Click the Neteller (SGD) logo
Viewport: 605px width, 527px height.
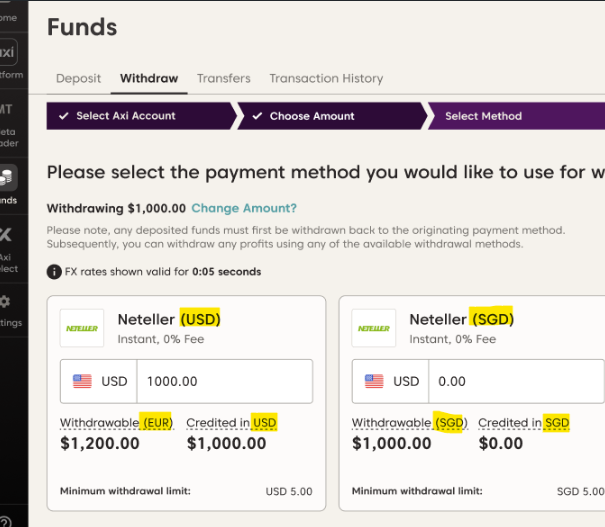pyautogui.click(x=374, y=328)
